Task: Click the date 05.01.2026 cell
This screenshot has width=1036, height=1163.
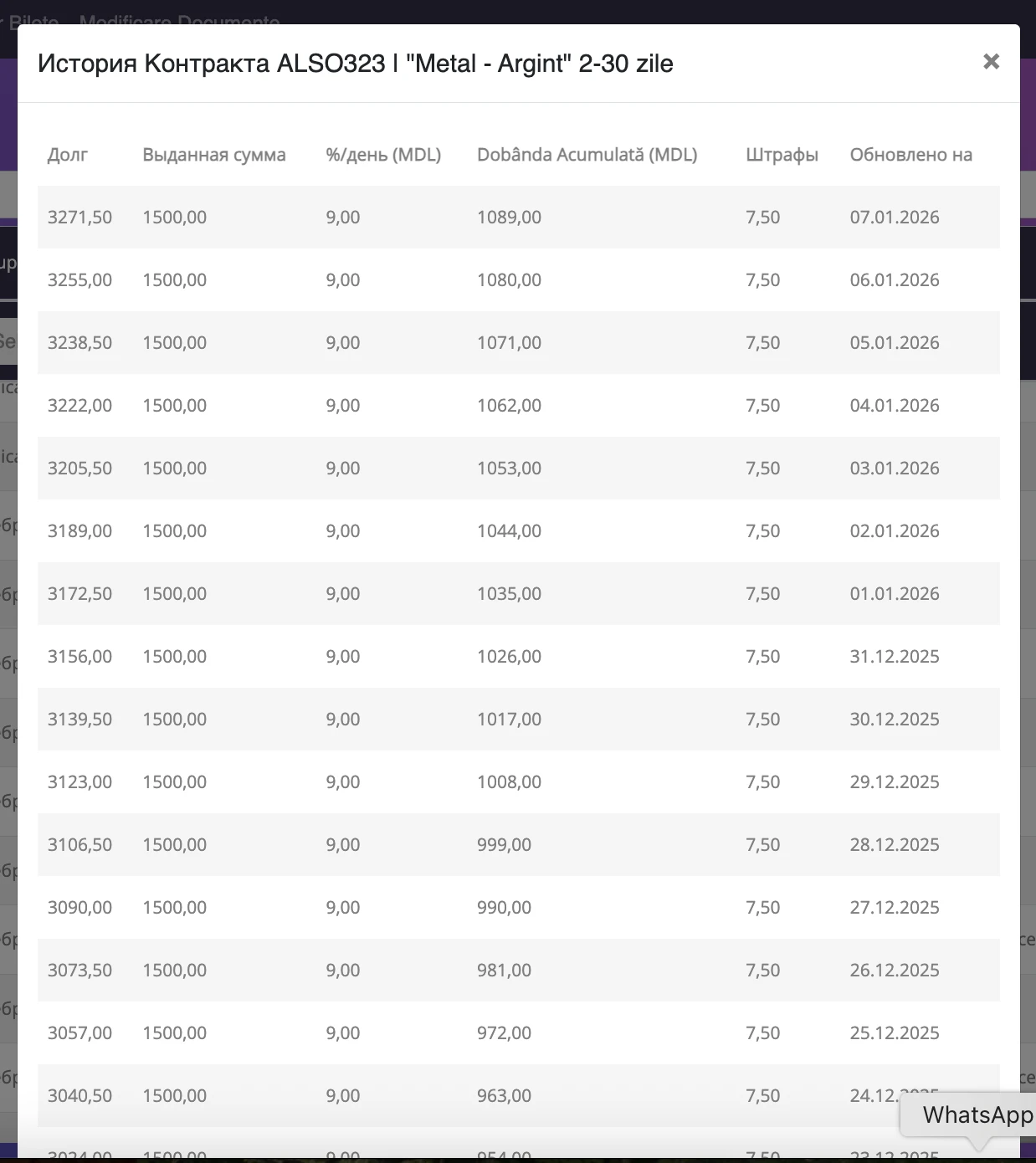Action: [x=895, y=343]
